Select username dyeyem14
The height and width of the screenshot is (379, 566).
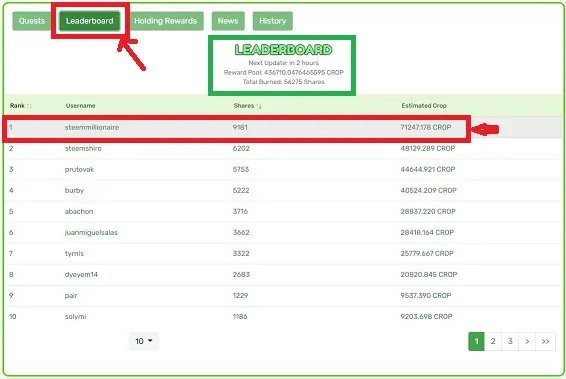point(81,274)
